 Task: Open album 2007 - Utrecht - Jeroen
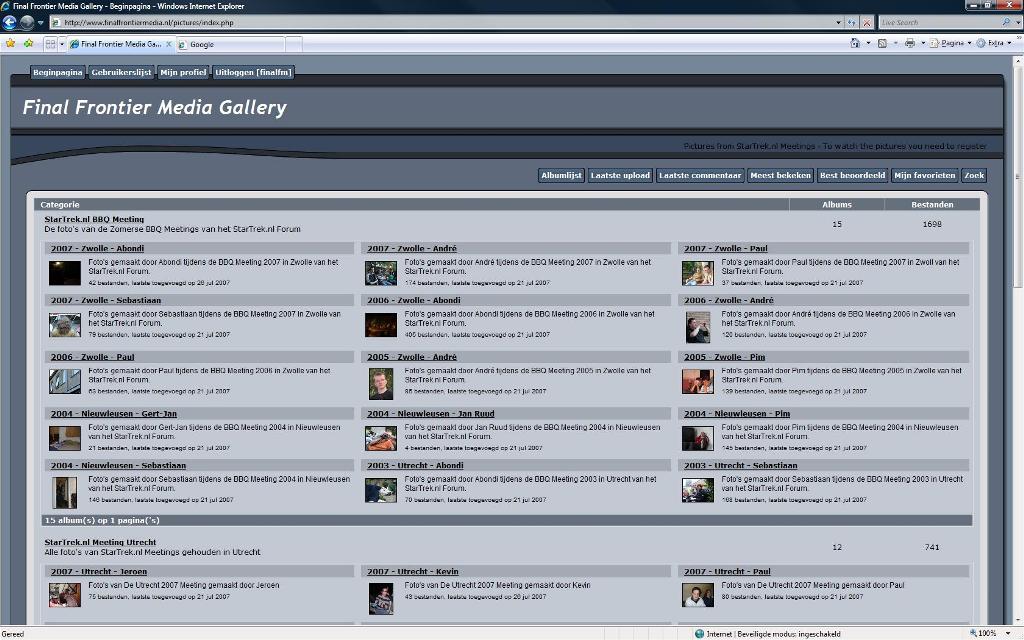pyautogui.click(x=99, y=571)
